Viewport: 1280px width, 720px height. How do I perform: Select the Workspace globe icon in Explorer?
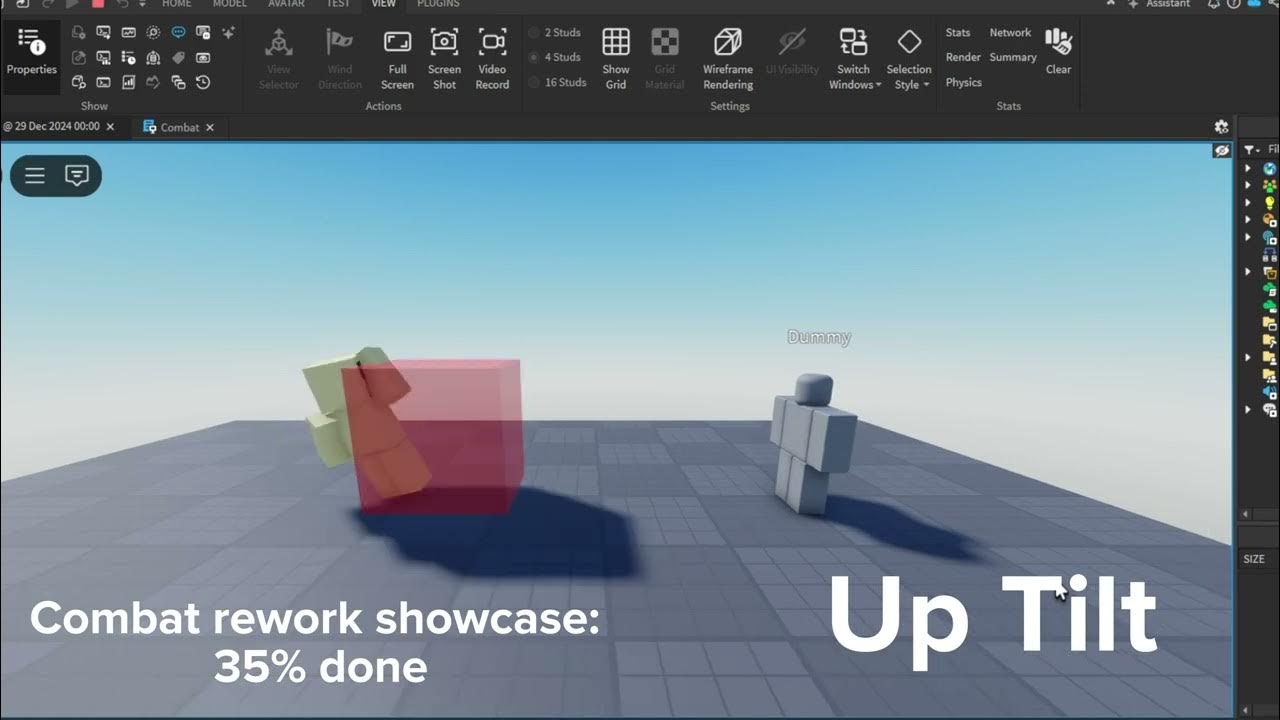(x=1270, y=168)
